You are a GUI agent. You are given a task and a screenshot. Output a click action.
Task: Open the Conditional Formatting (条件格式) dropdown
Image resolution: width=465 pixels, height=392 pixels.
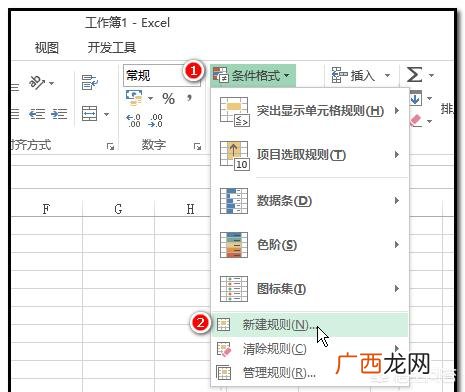pos(253,76)
